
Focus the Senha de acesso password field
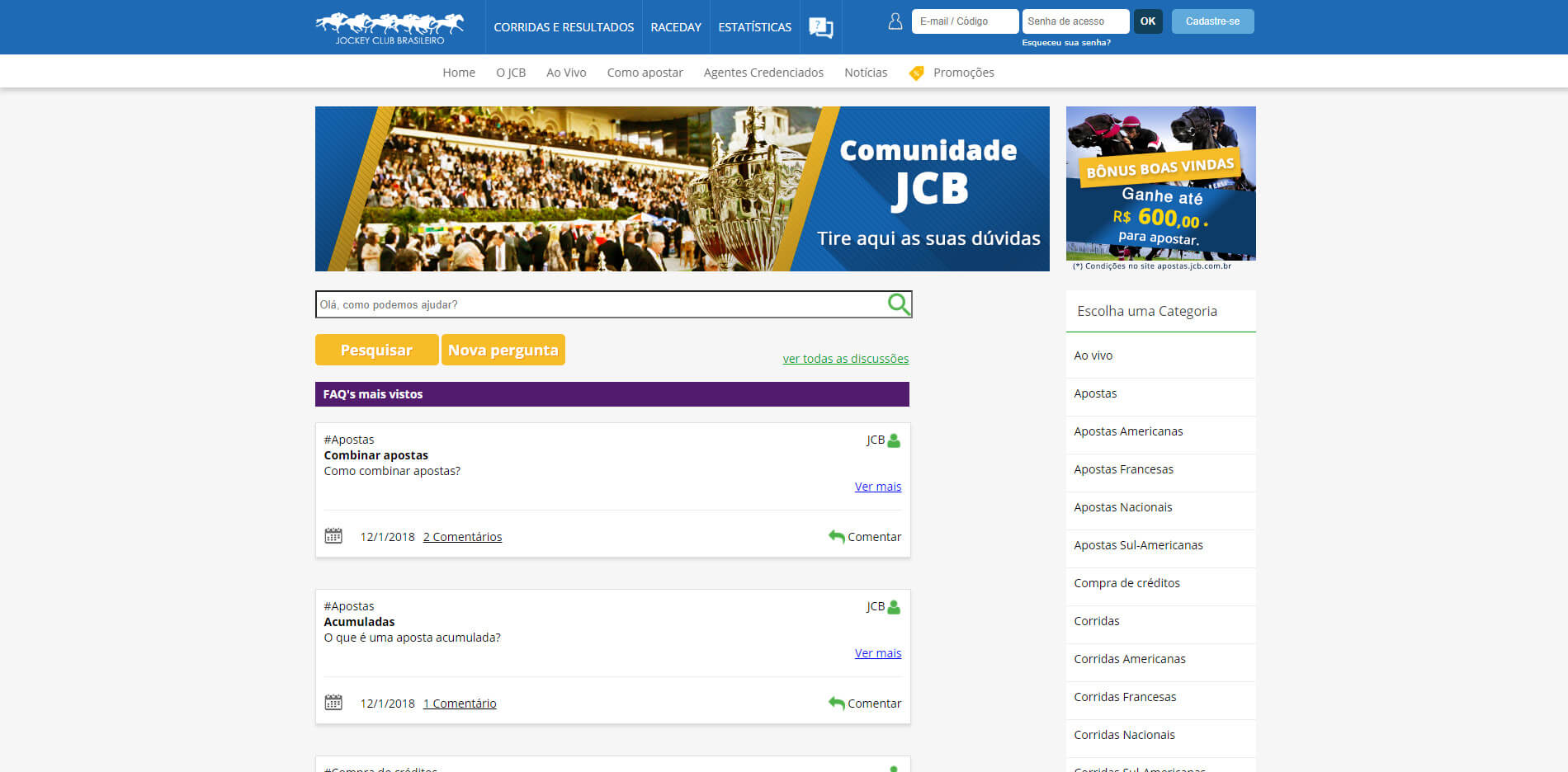click(1075, 21)
